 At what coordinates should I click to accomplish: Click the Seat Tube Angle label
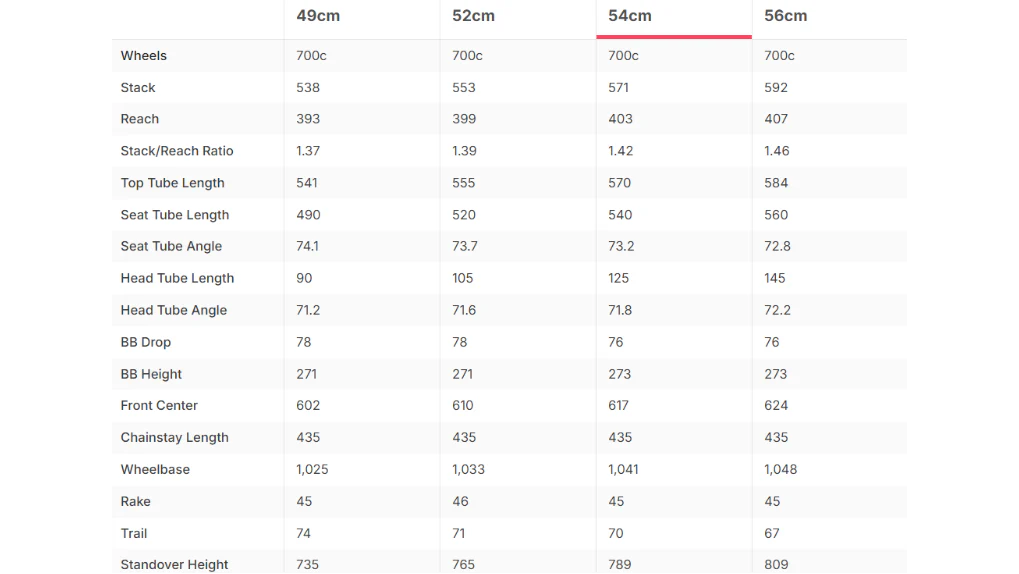(171, 246)
